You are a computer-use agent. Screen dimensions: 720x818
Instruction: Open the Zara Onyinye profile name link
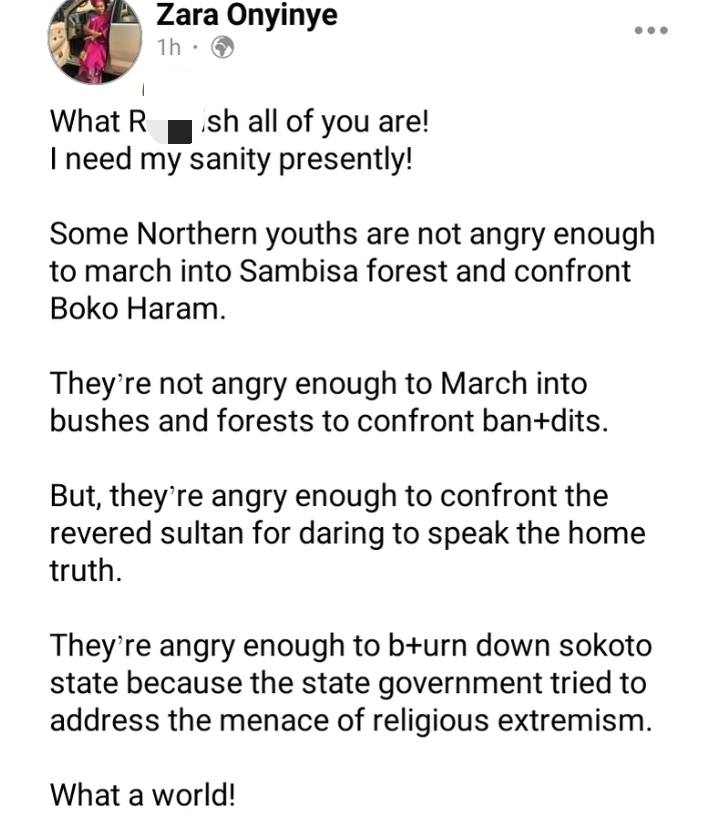(247, 15)
